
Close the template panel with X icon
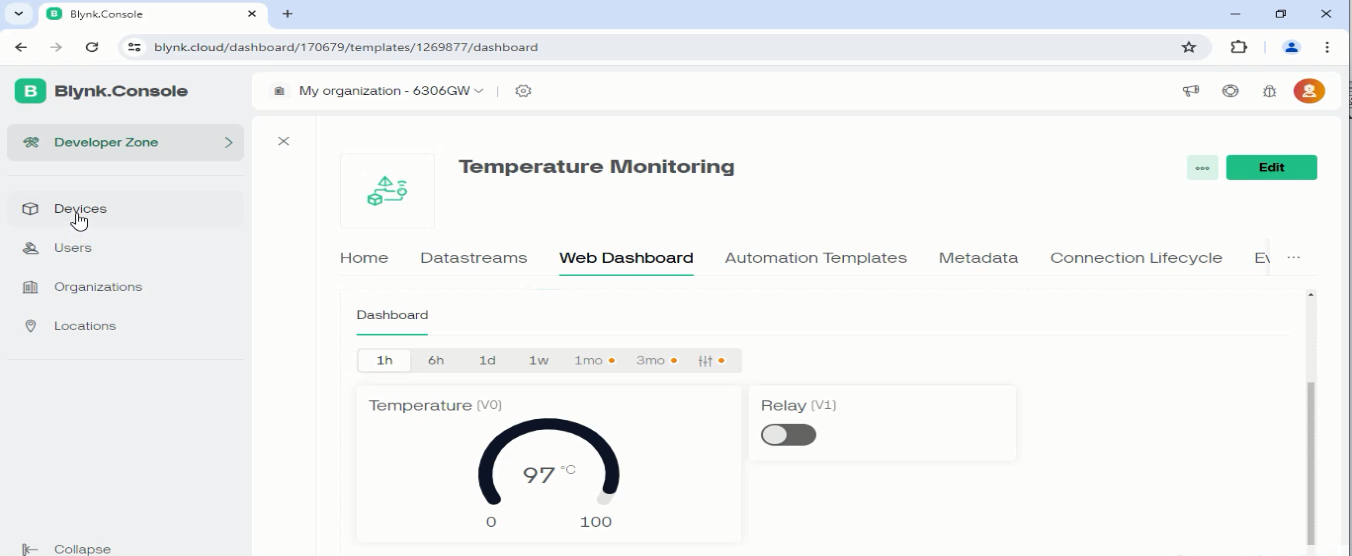click(284, 142)
